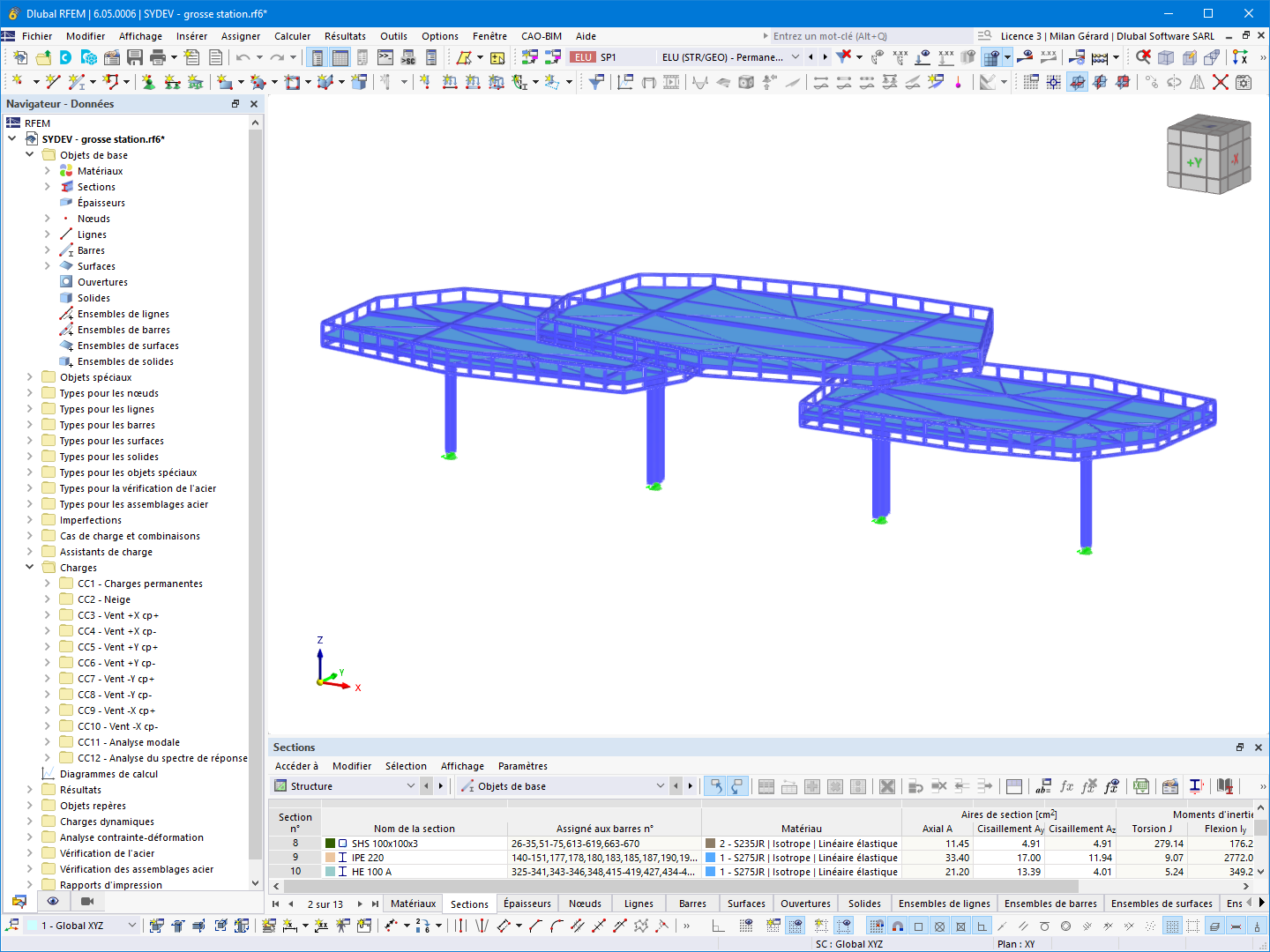Click the IPE 220 section color swatch
1270x952 pixels.
click(330, 858)
